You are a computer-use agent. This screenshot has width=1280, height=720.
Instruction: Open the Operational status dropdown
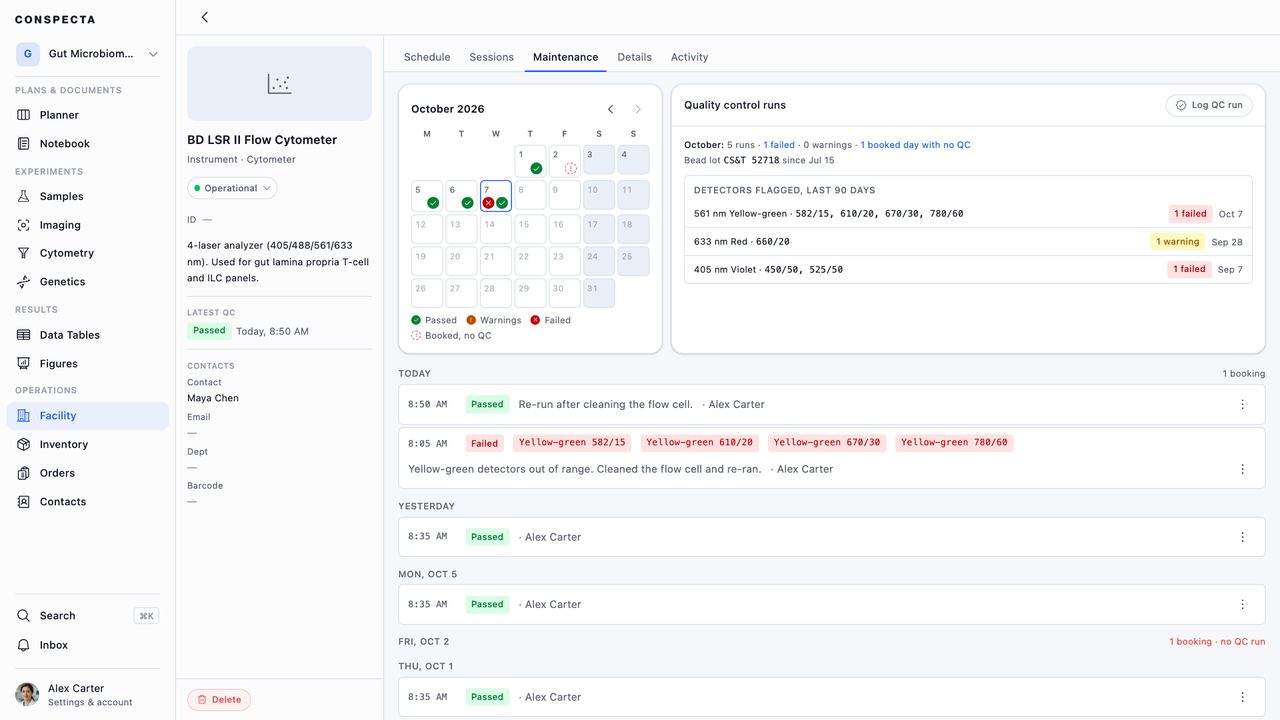[232, 188]
